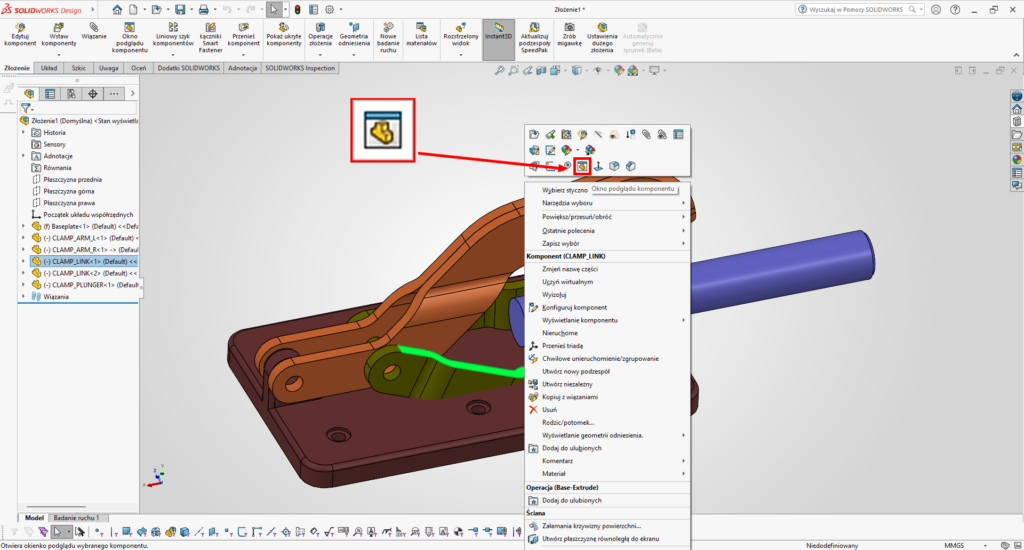
Task: Click the help question mark icon
Action: coord(955,10)
